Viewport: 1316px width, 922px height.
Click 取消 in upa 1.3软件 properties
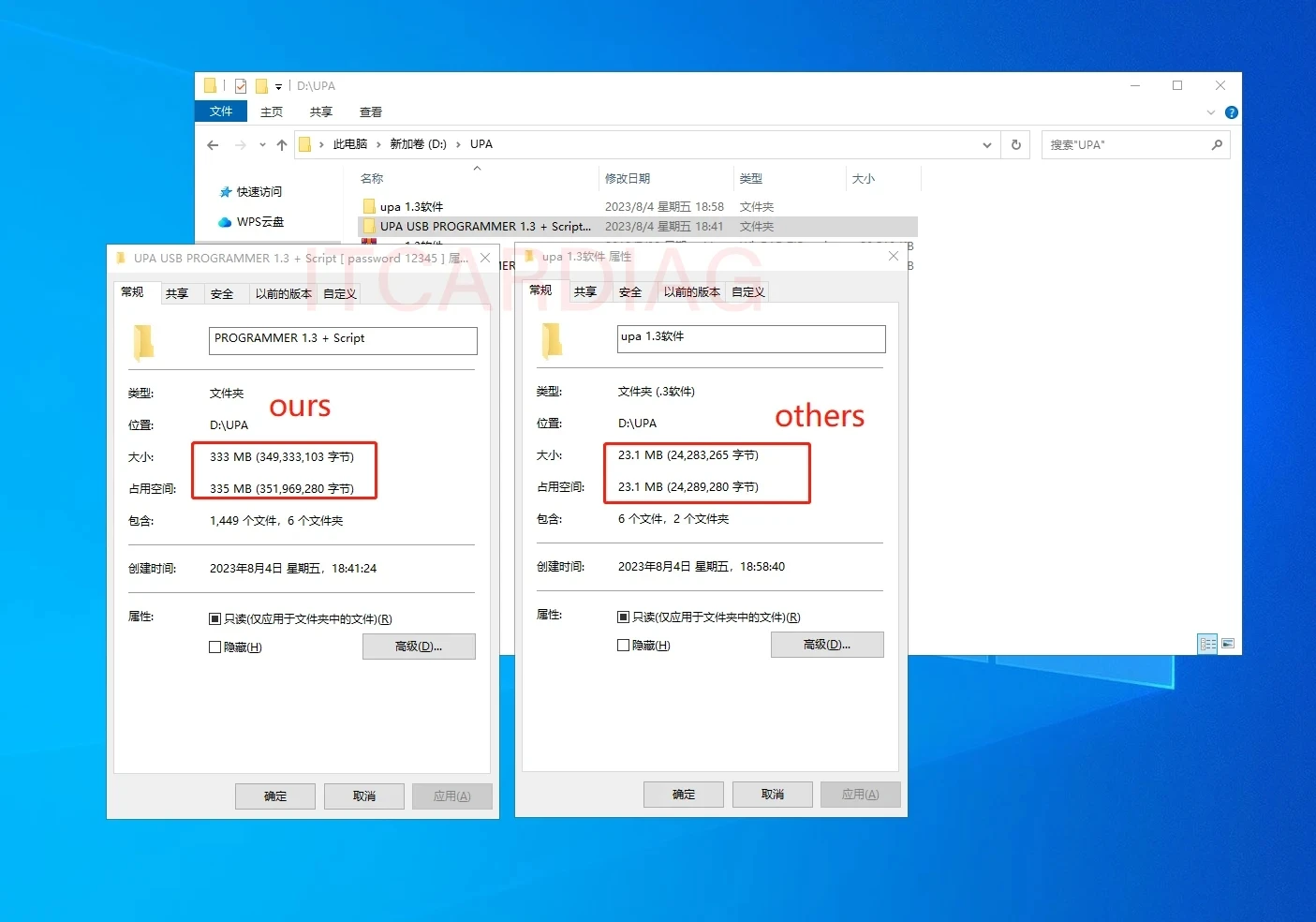click(773, 795)
